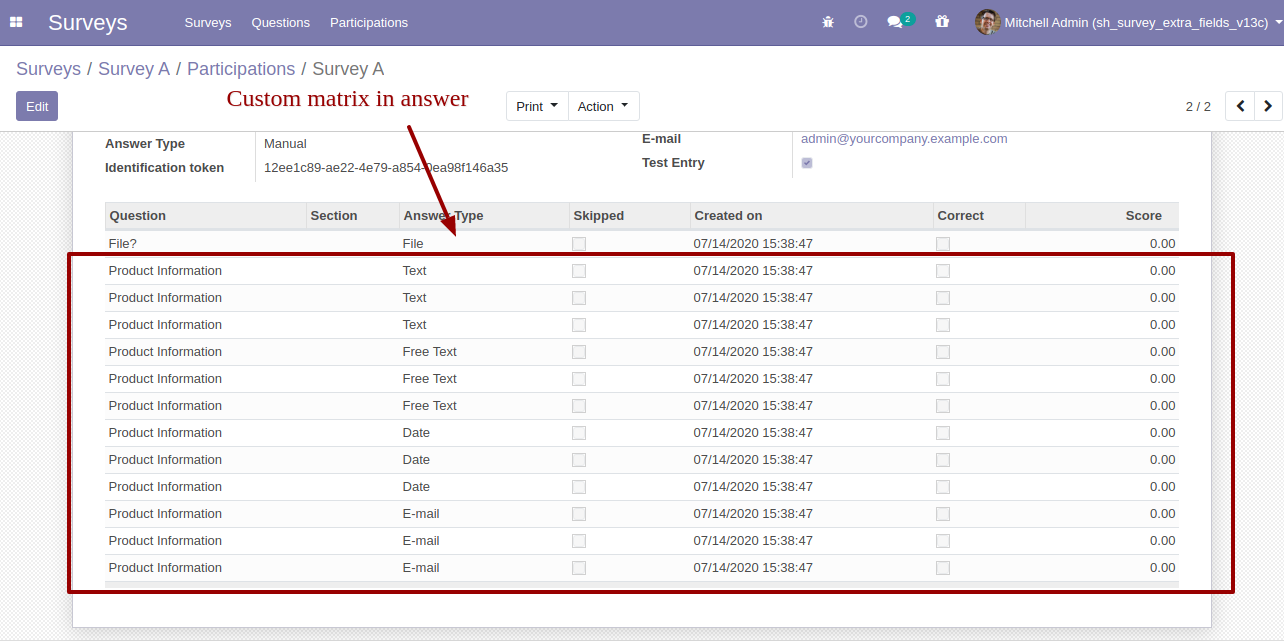This screenshot has width=1284, height=641.
Task: Toggle the Test Entry checkbox
Action: [x=807, y=163]
